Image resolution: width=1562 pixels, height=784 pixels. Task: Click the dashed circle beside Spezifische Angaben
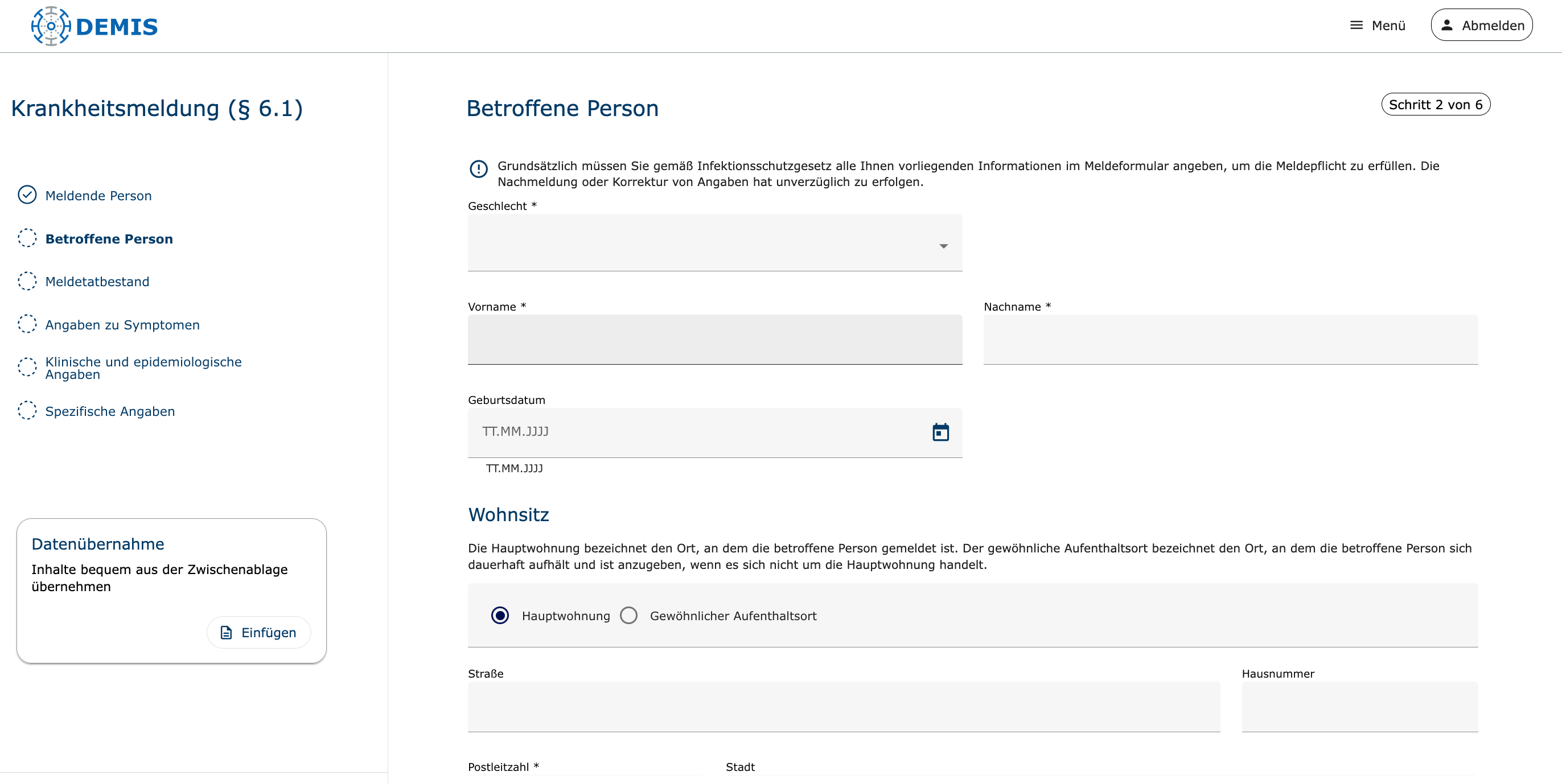tap(27, 411)
